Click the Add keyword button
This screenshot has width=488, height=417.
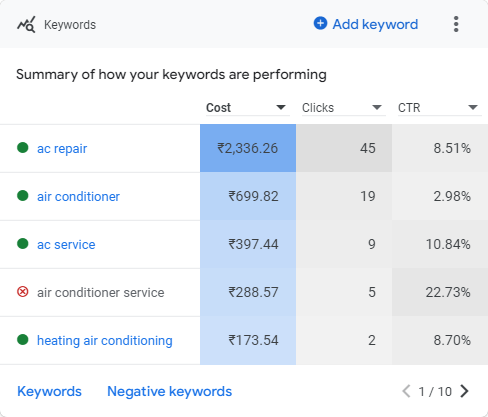point(366,24)
